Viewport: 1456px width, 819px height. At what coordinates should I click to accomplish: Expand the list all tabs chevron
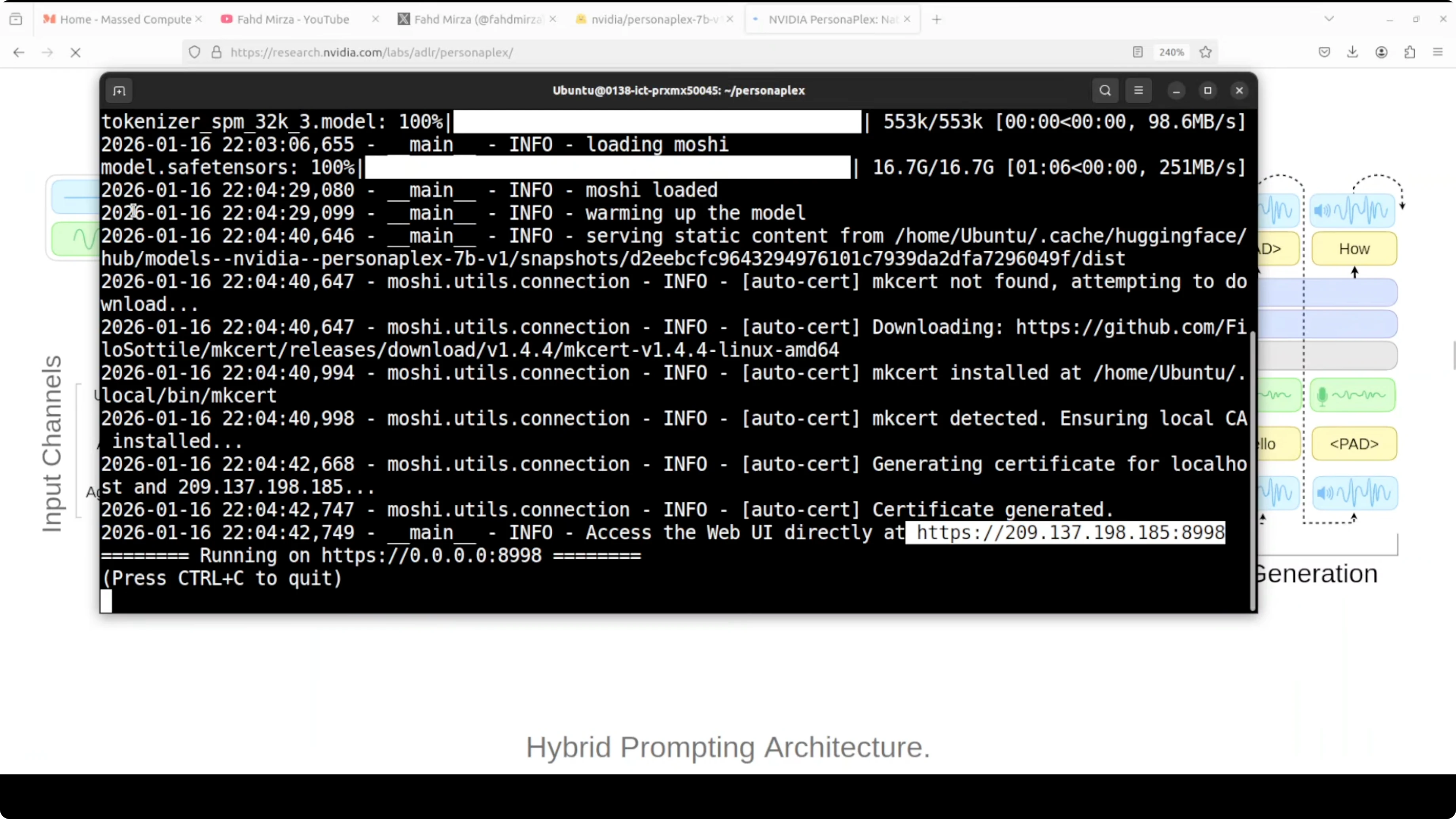1329,19
